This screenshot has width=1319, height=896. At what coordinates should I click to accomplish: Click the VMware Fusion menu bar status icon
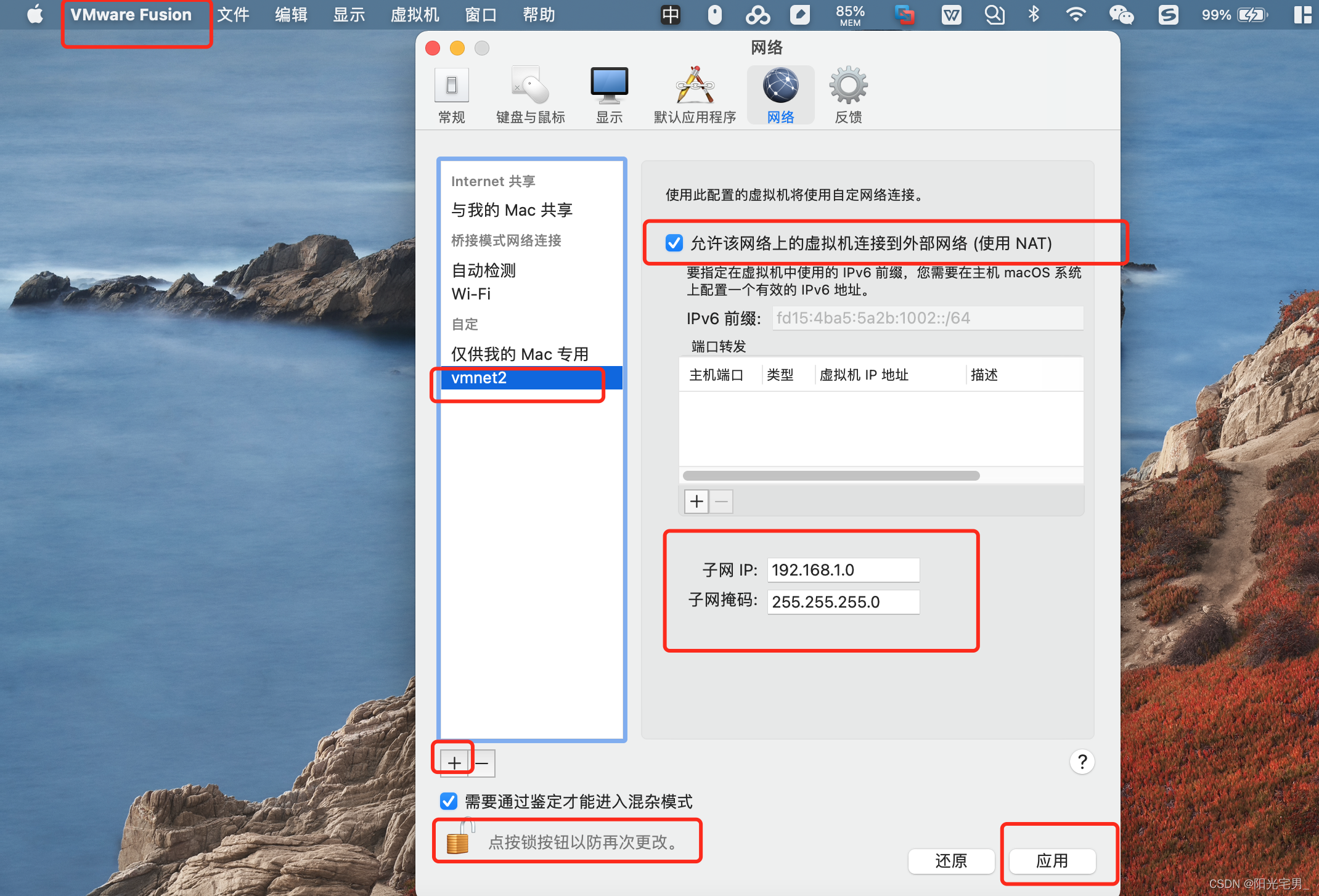(x=904, y=15)
